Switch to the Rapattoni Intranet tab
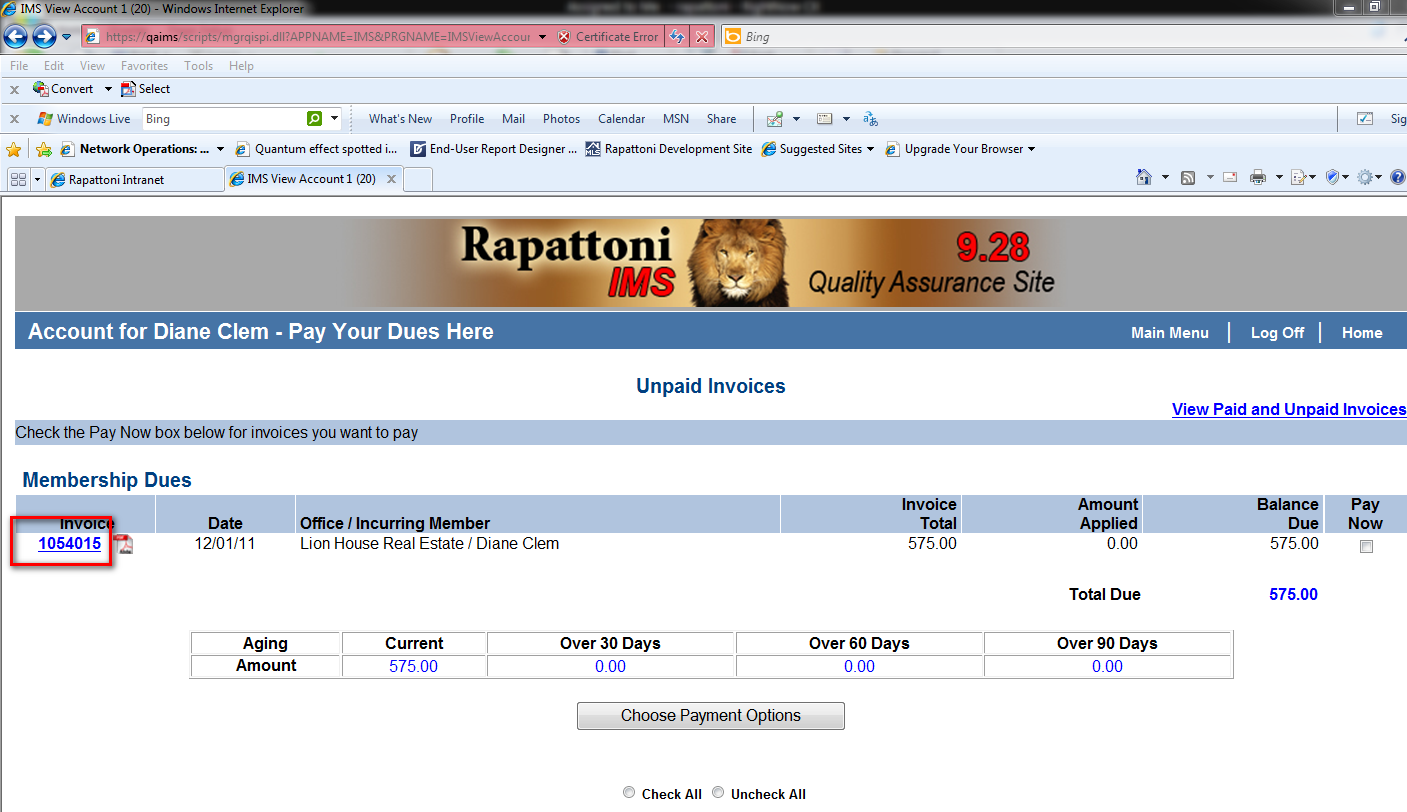Screen dimensions: 1407x812 (x=116, y=180)
